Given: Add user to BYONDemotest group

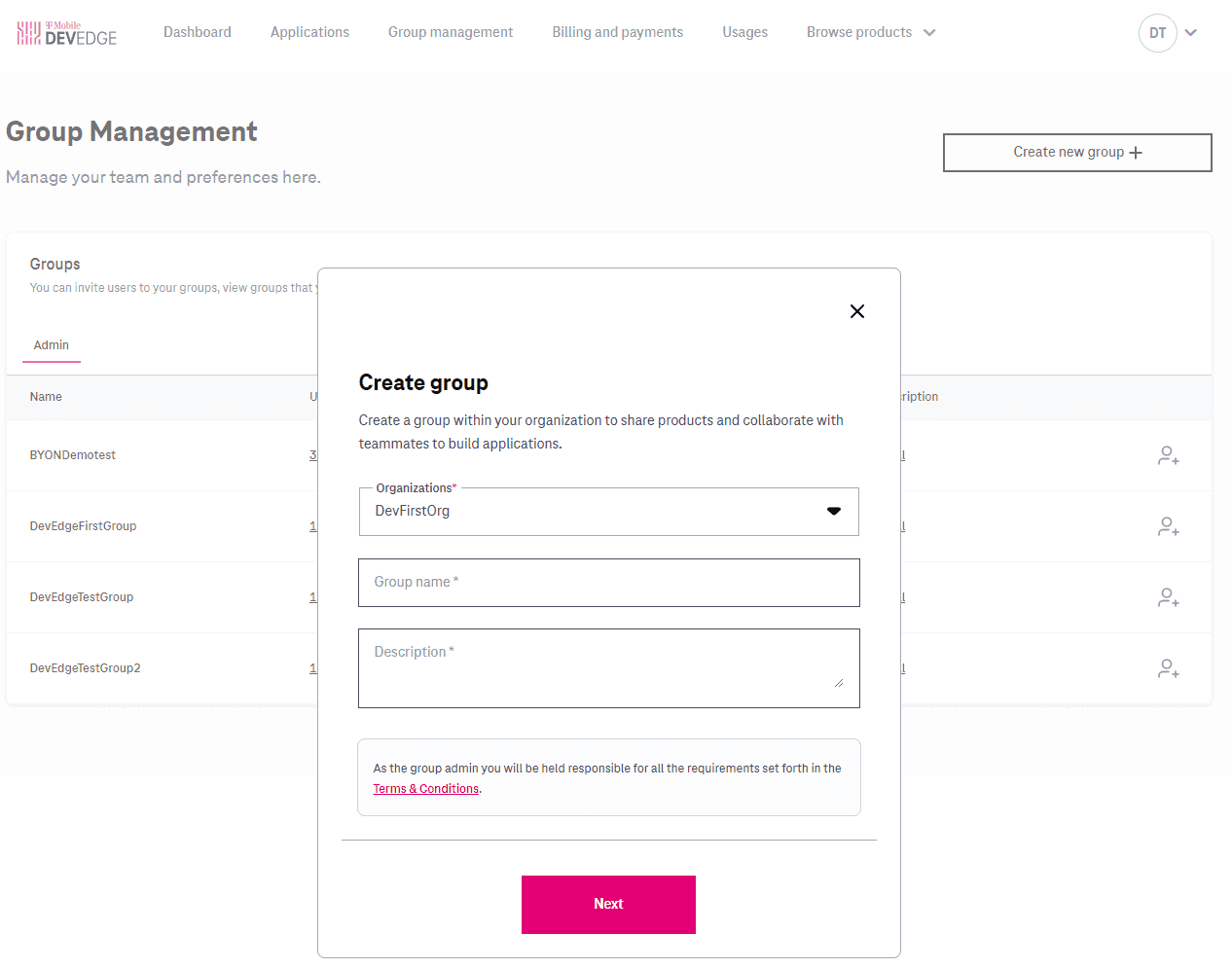Looking at the screenshot, I should click(x=1168, y=455).
